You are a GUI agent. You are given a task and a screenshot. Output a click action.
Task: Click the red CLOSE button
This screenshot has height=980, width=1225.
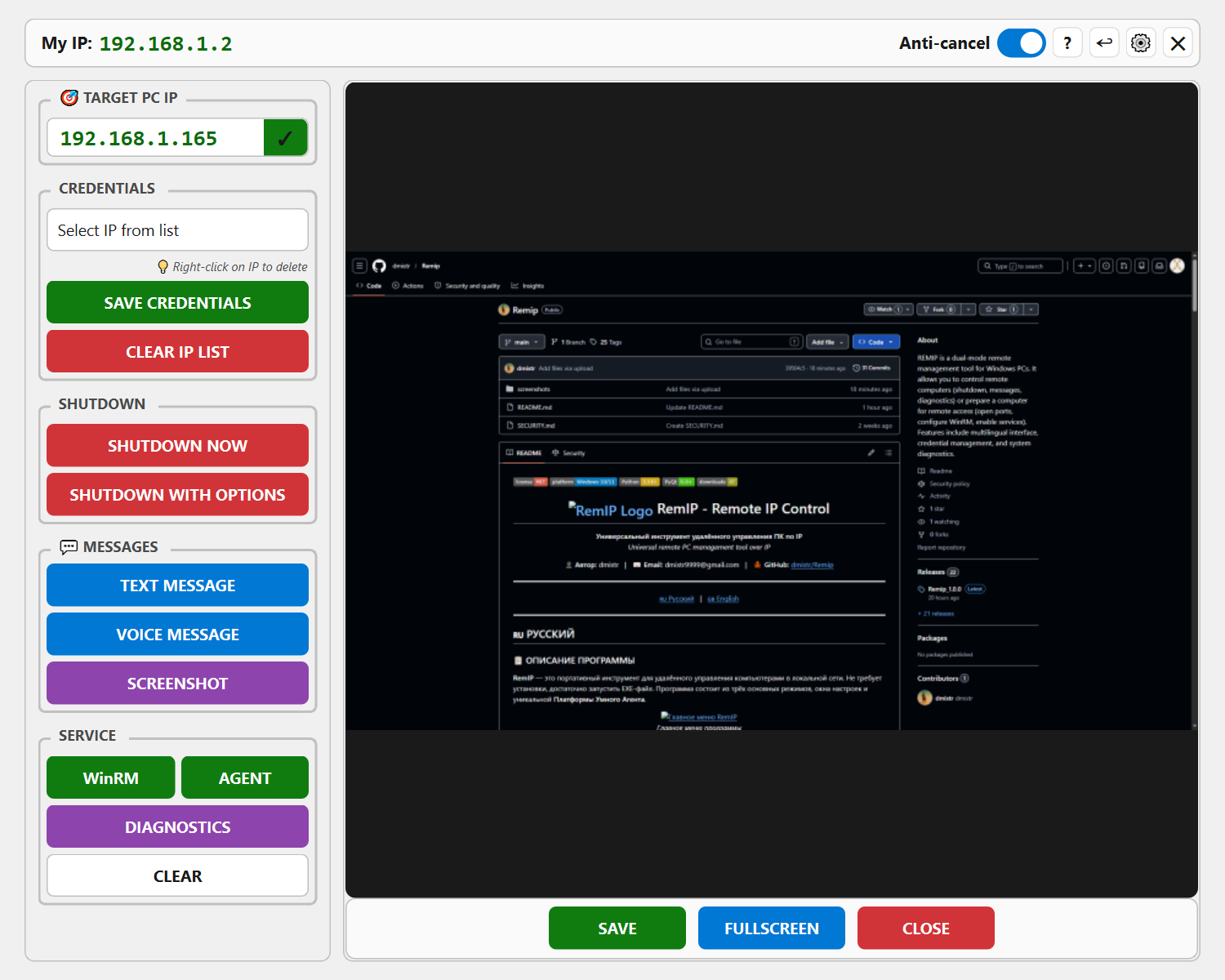(x=926, y=929)
